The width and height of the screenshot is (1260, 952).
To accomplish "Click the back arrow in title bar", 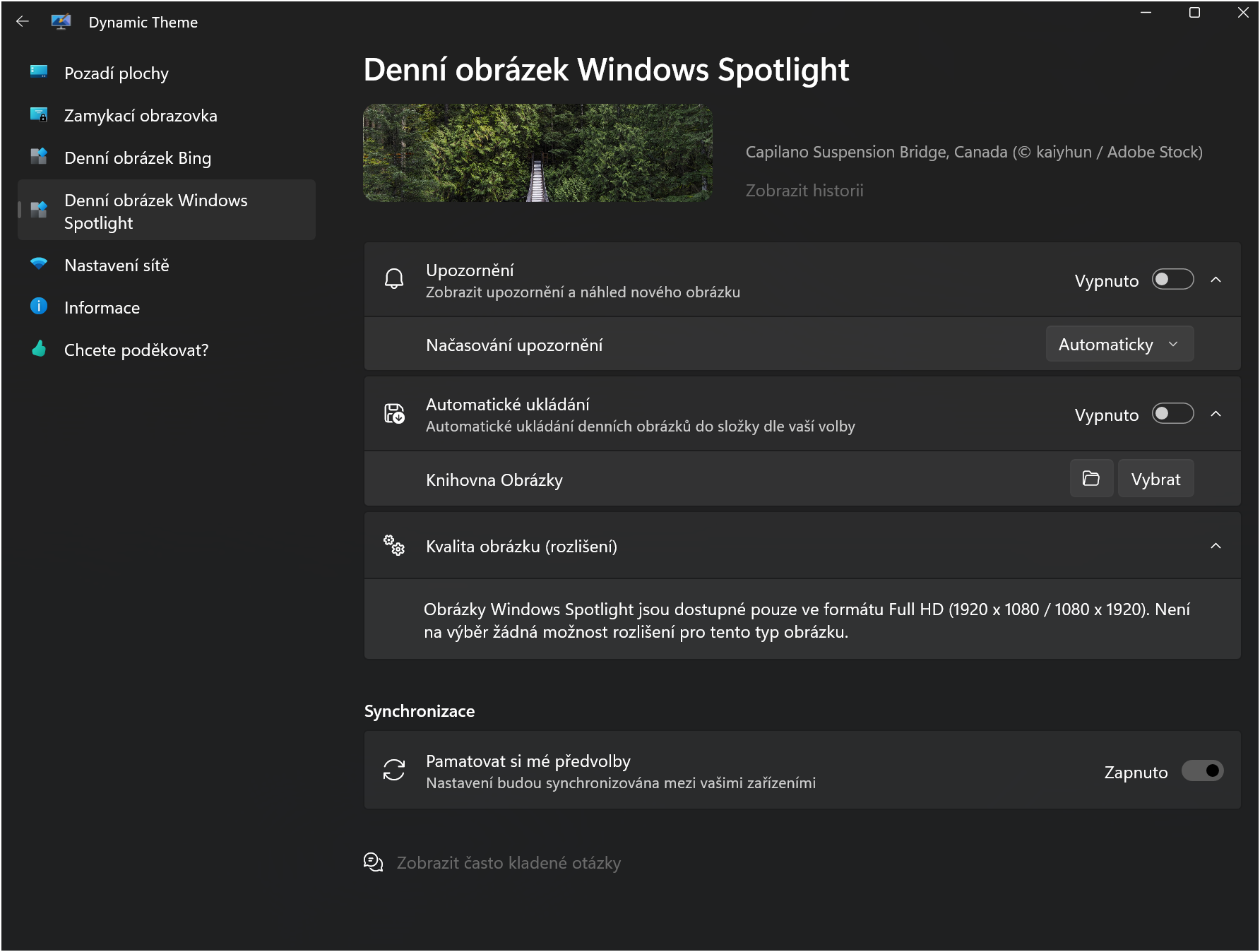I will click(23, 22).
